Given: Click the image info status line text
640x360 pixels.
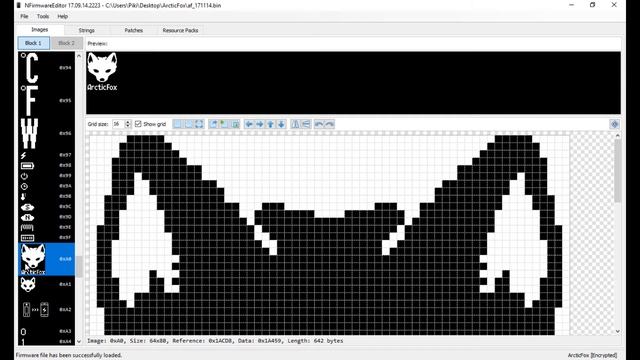Looking at the screenshot, I should point(215,341).
